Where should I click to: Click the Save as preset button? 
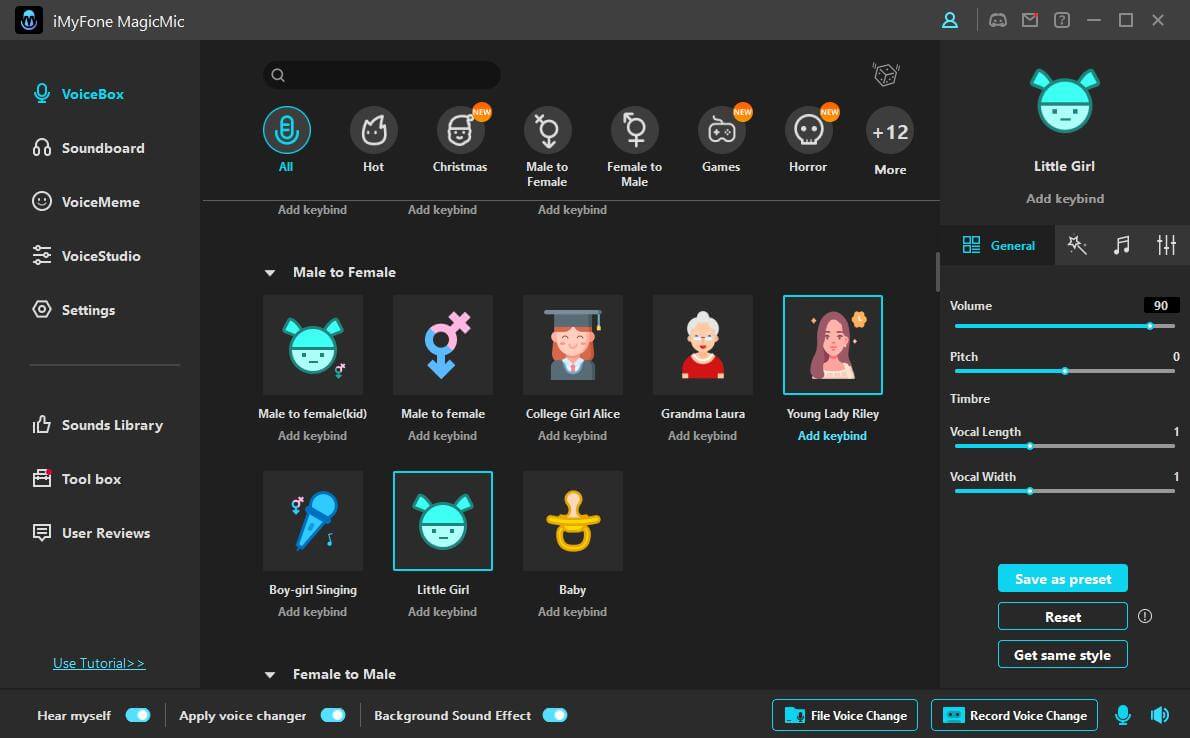click(1062, 579)
